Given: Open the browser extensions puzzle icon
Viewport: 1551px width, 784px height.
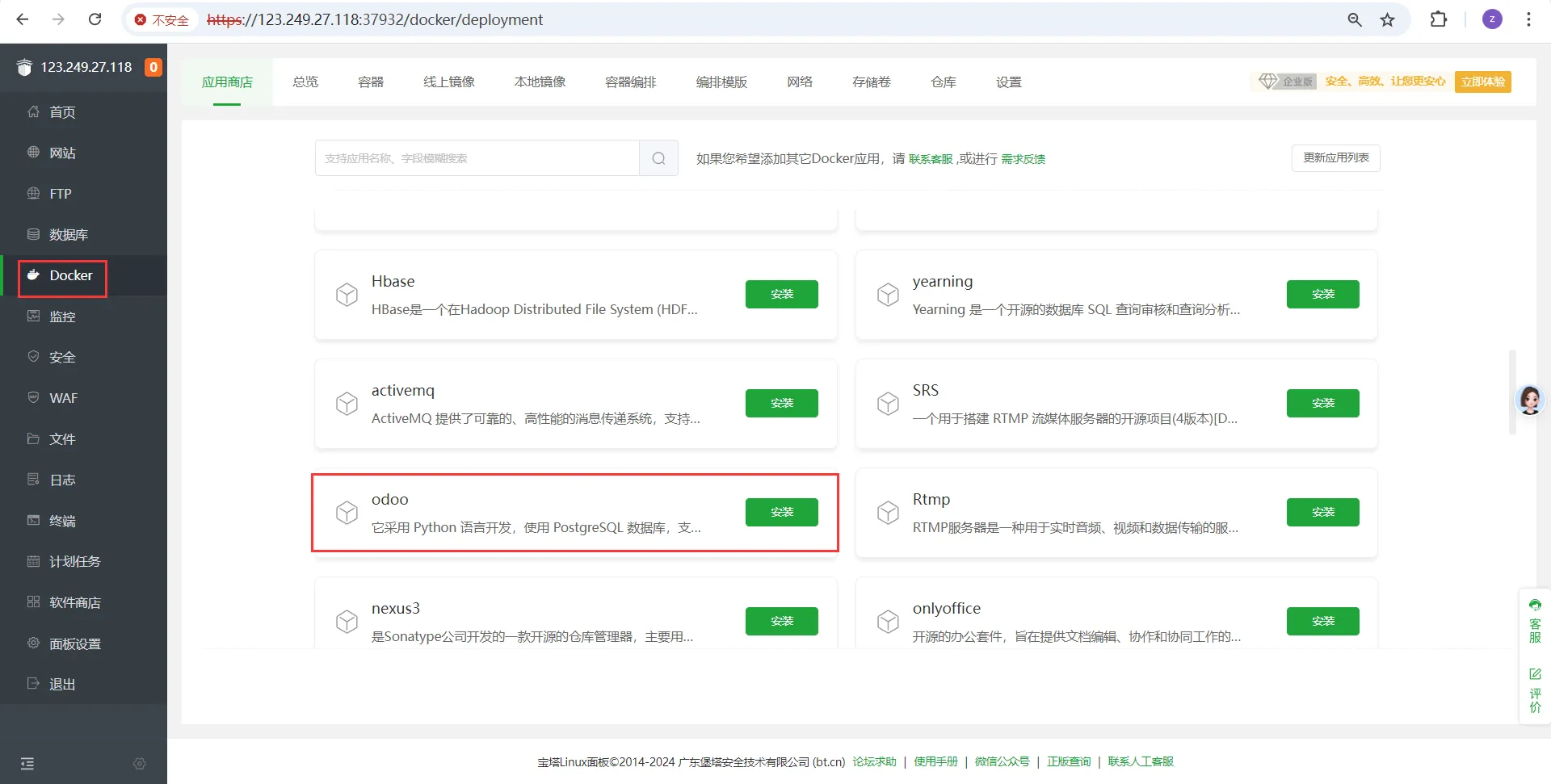Looking at the screenshot, I should (1439, 19).
